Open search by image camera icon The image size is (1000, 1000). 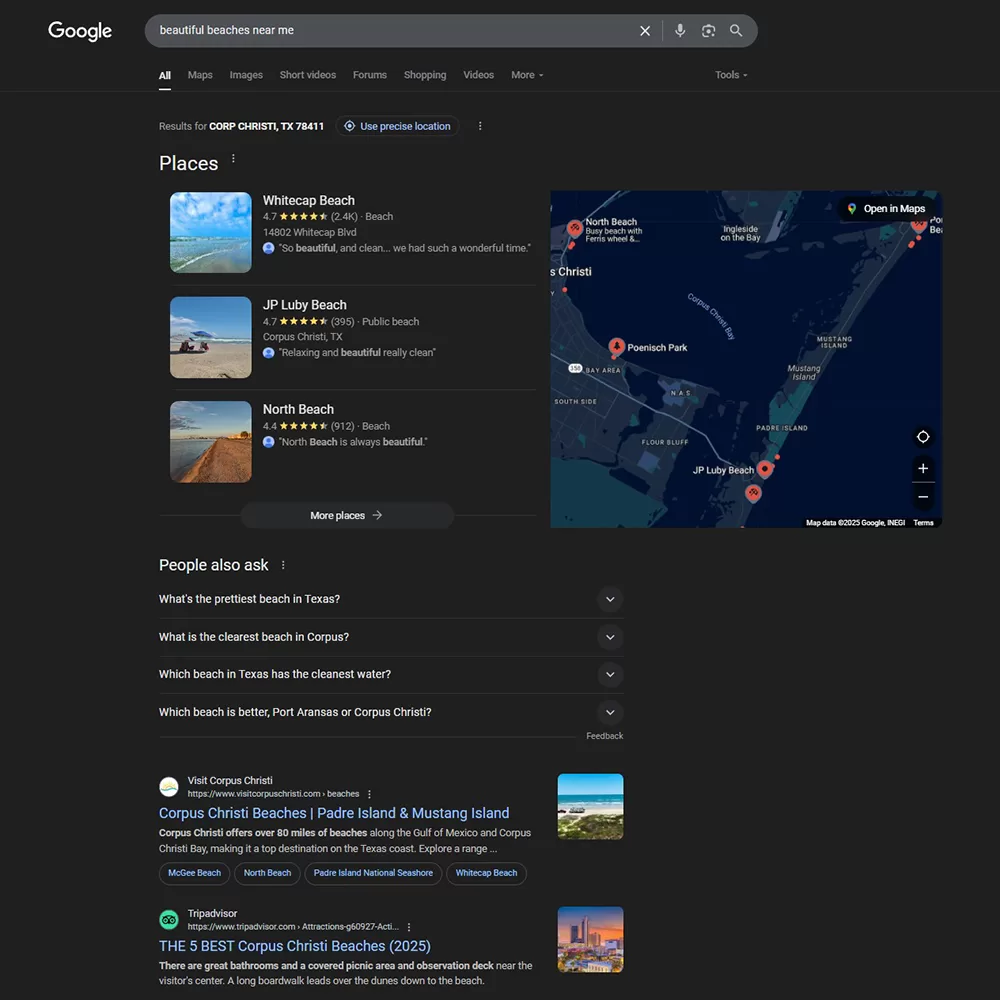(708, 31)
